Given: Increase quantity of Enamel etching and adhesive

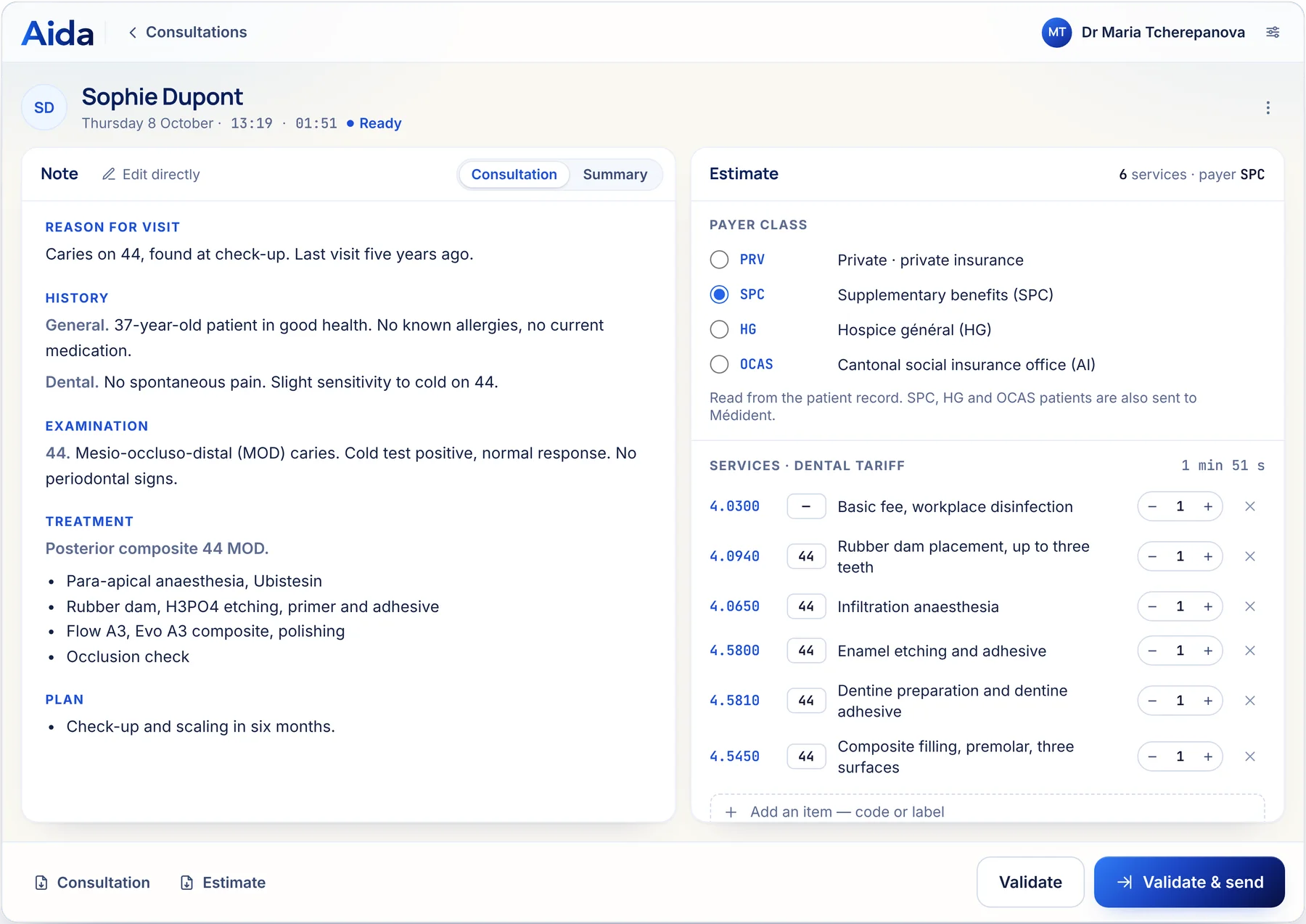Looking at the screenshot, I should tap(1207, 651).
